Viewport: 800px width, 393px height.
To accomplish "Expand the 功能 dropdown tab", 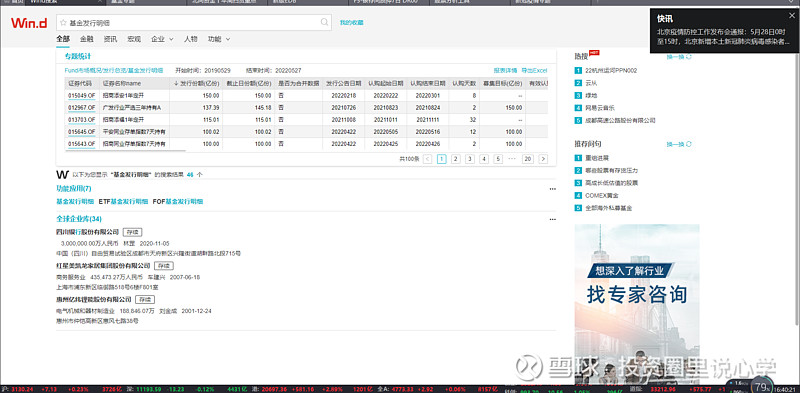I will click(219, 39).
